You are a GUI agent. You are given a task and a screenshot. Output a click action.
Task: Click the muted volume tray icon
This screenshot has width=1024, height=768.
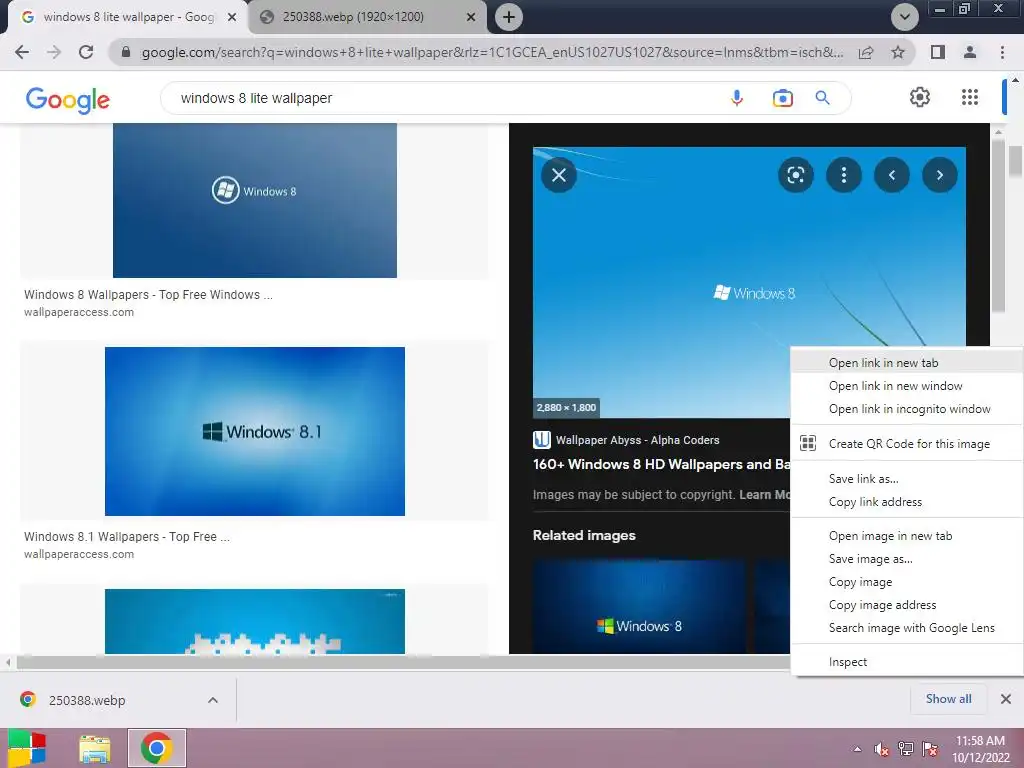882,749
